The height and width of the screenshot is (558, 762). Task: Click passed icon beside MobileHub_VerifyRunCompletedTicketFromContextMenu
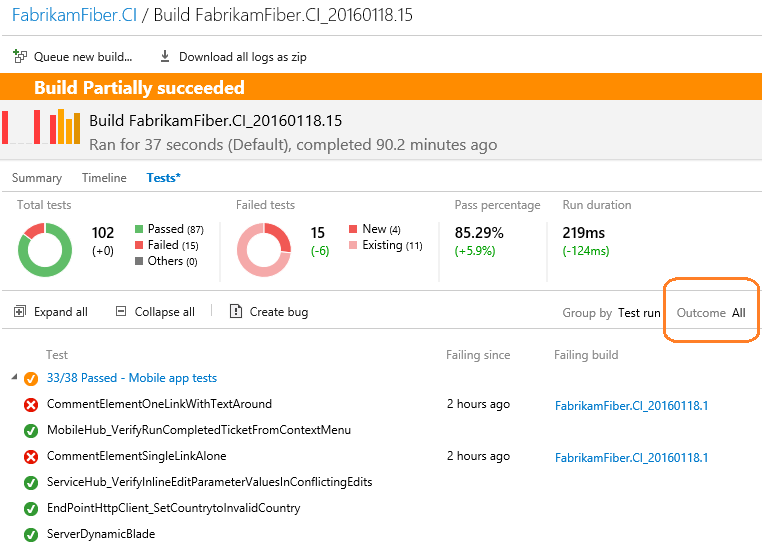pyautogui.click(x=31, y=431)
